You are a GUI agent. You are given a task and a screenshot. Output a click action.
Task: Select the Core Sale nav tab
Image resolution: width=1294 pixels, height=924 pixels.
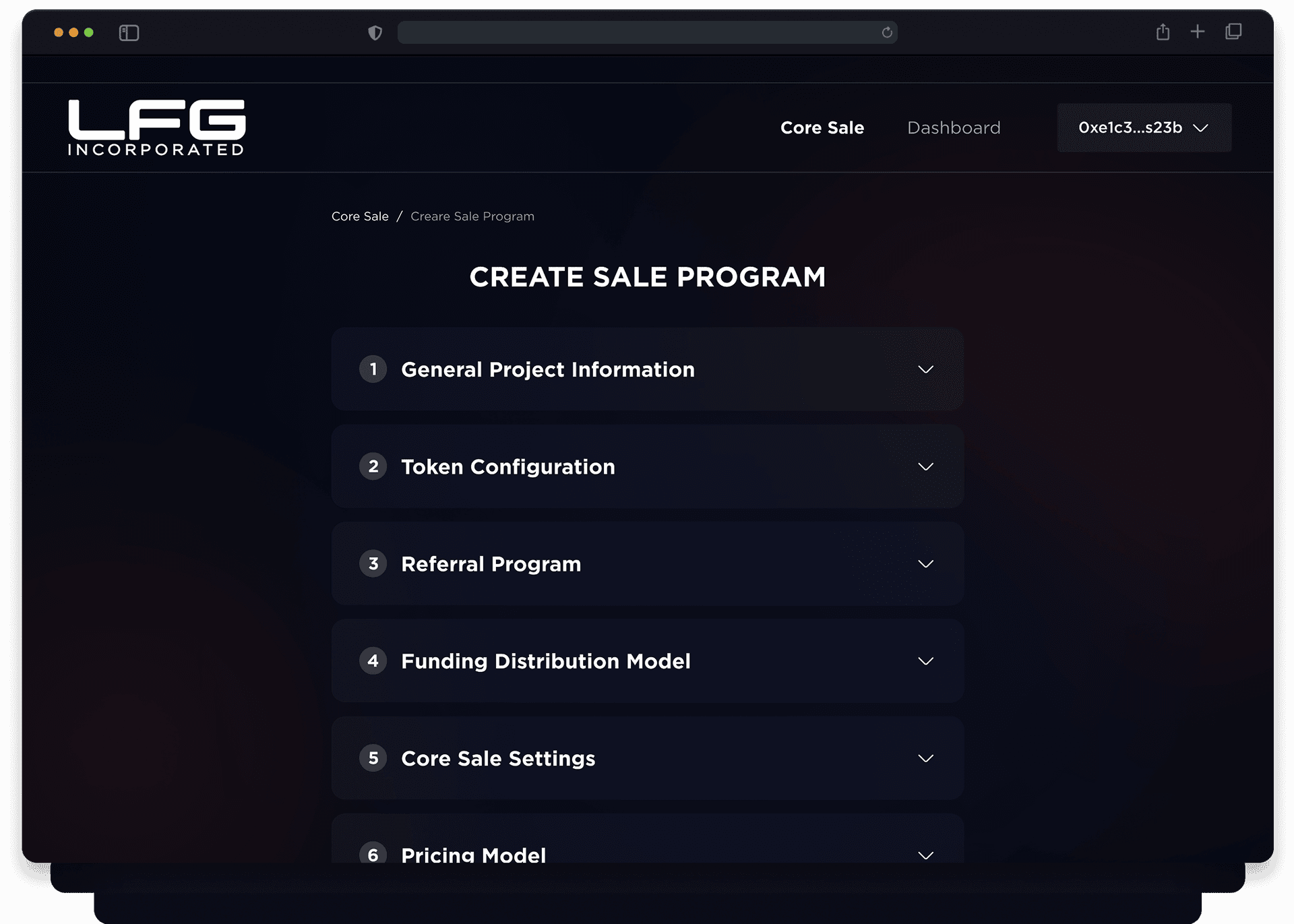point(822,127)
